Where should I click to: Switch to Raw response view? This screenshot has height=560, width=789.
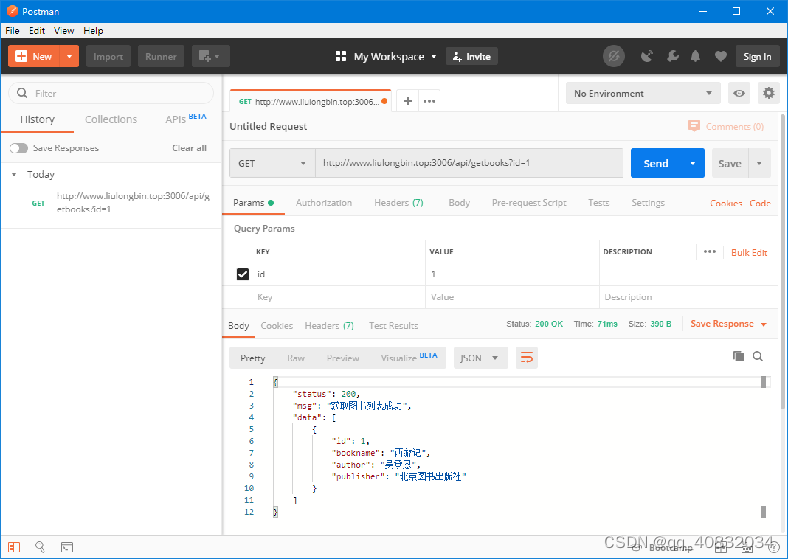(296, 358)
